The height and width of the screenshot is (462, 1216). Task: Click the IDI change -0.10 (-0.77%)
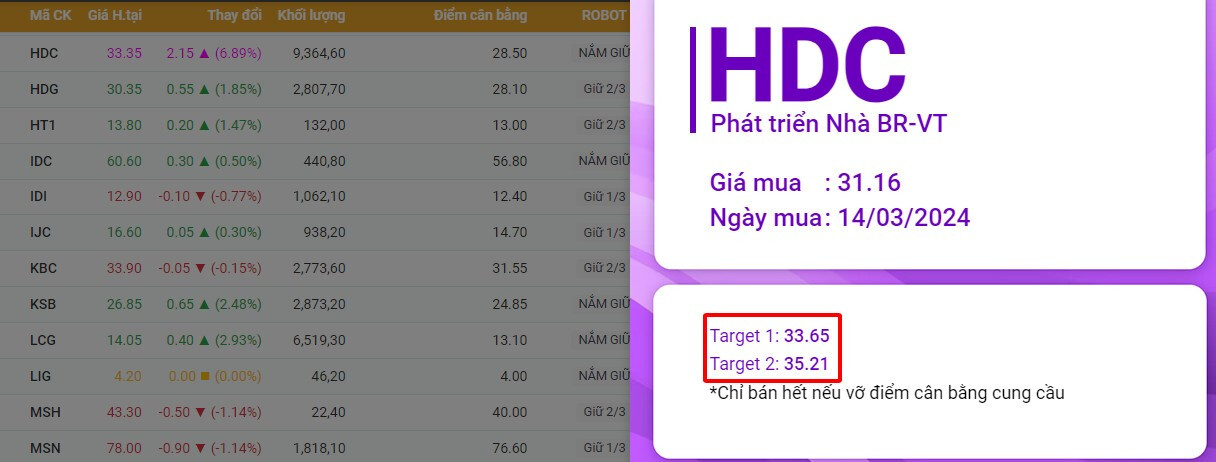tap(210, 197)
